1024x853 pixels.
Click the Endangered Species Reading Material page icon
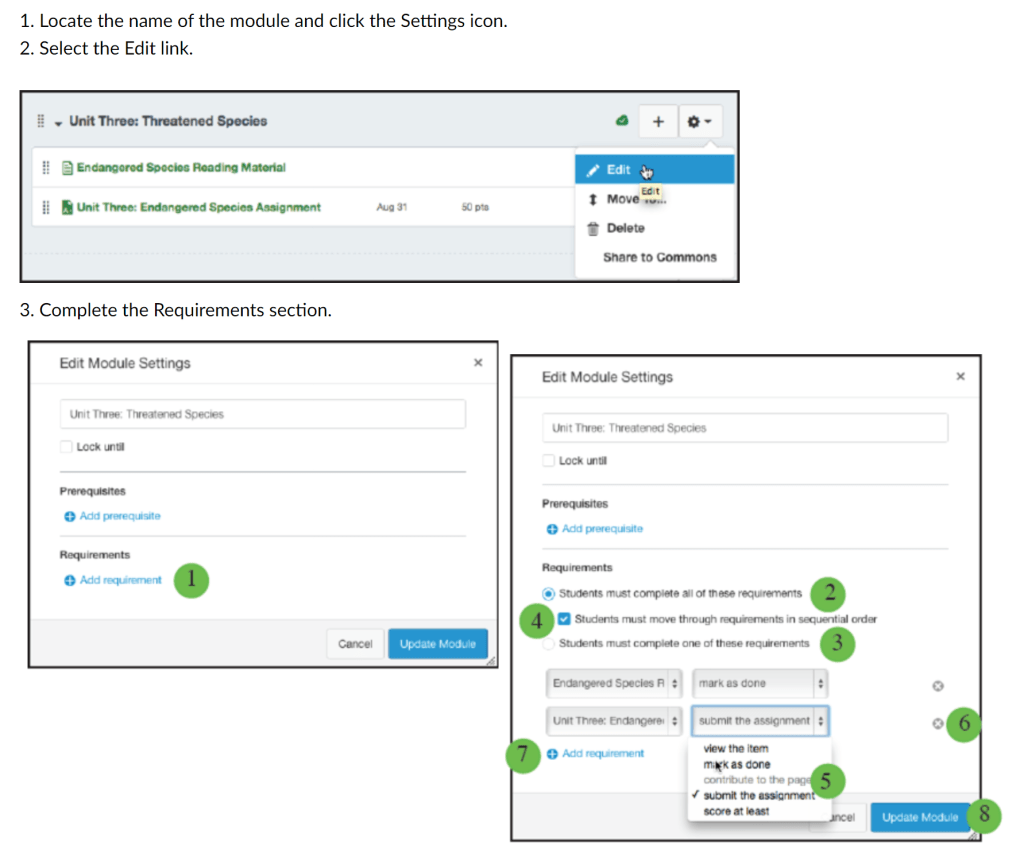(67, 168)
